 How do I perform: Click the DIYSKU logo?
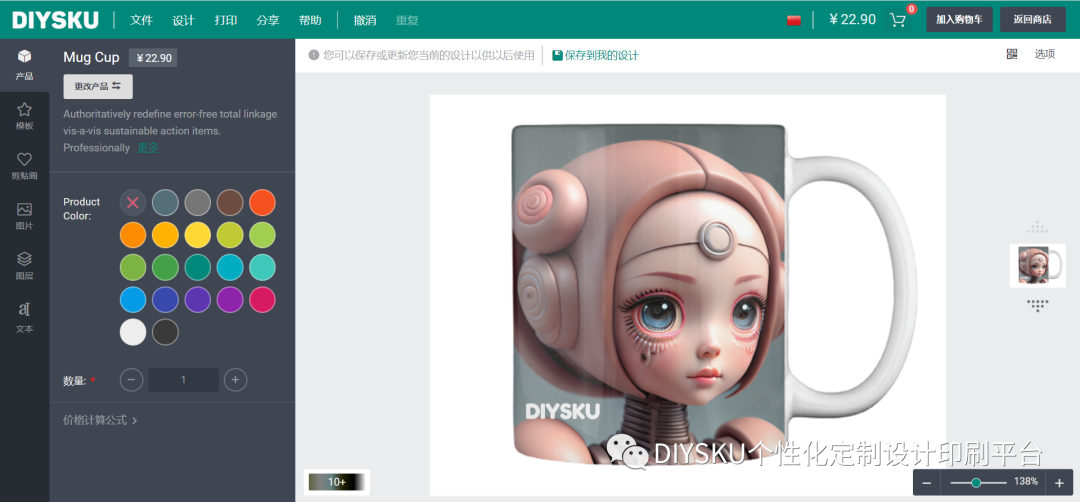coord(55,19)
